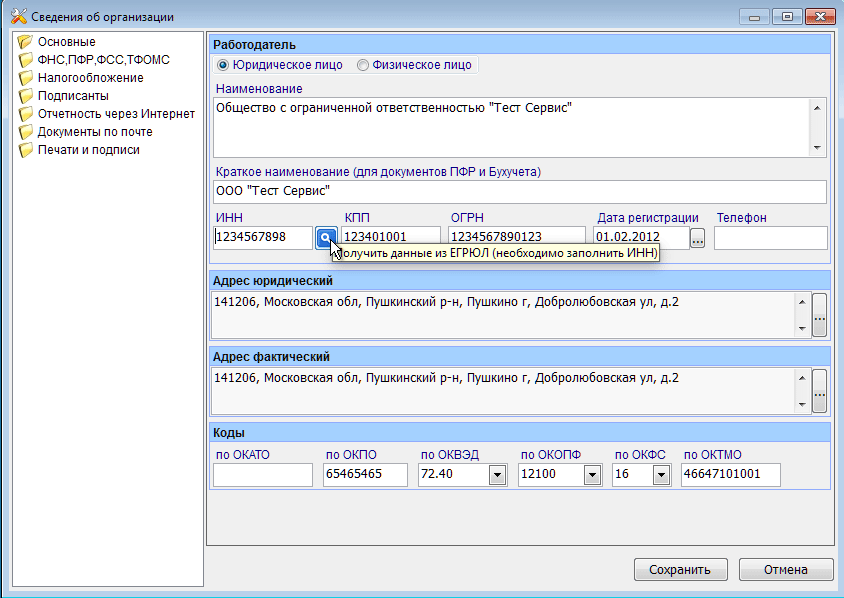
Task: Close the Сведения об организации window
Action: coord(820,17)
